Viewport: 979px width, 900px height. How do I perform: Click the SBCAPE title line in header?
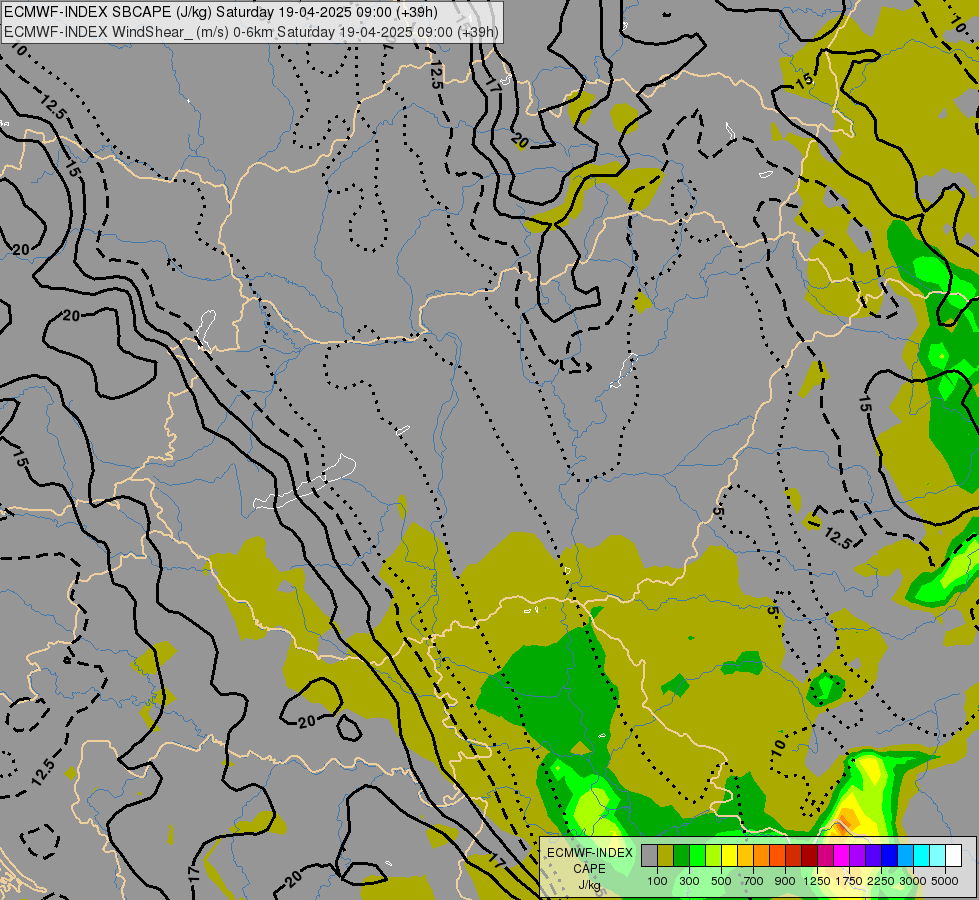click(x=220, y=12)
